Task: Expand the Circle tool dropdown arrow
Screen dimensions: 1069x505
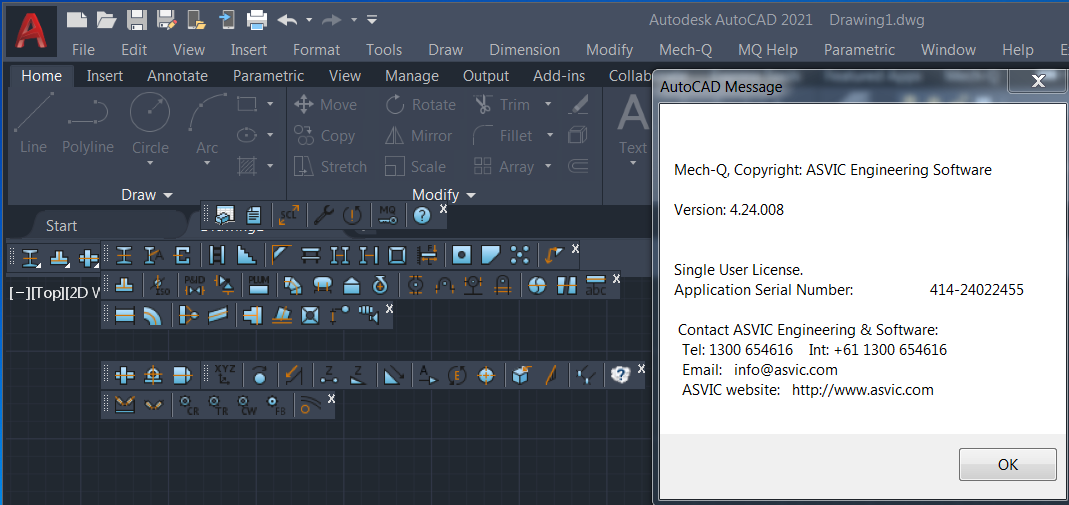Action: [x=150, y=164]
